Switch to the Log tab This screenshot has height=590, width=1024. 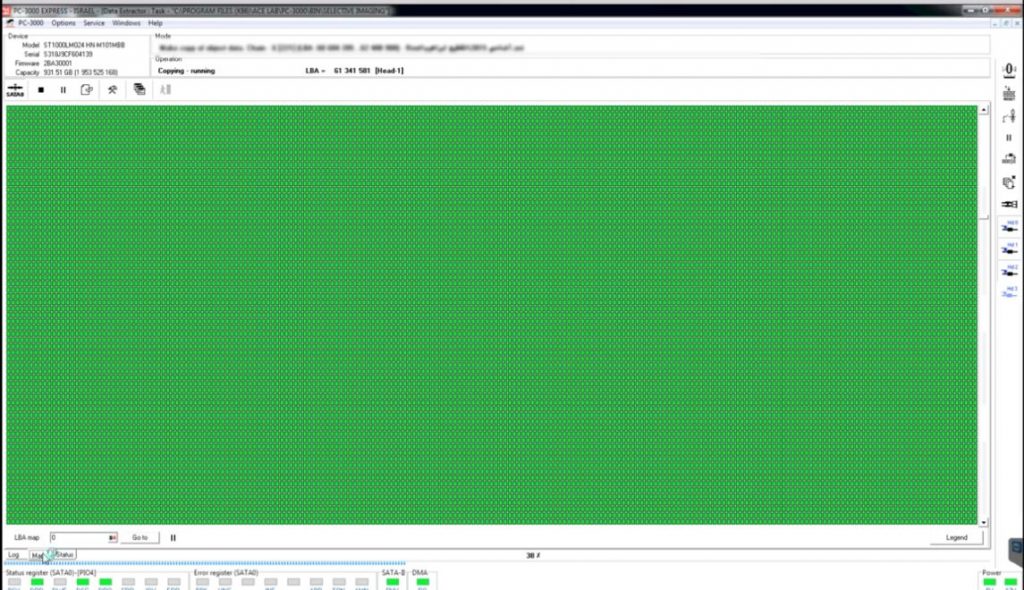14,554
